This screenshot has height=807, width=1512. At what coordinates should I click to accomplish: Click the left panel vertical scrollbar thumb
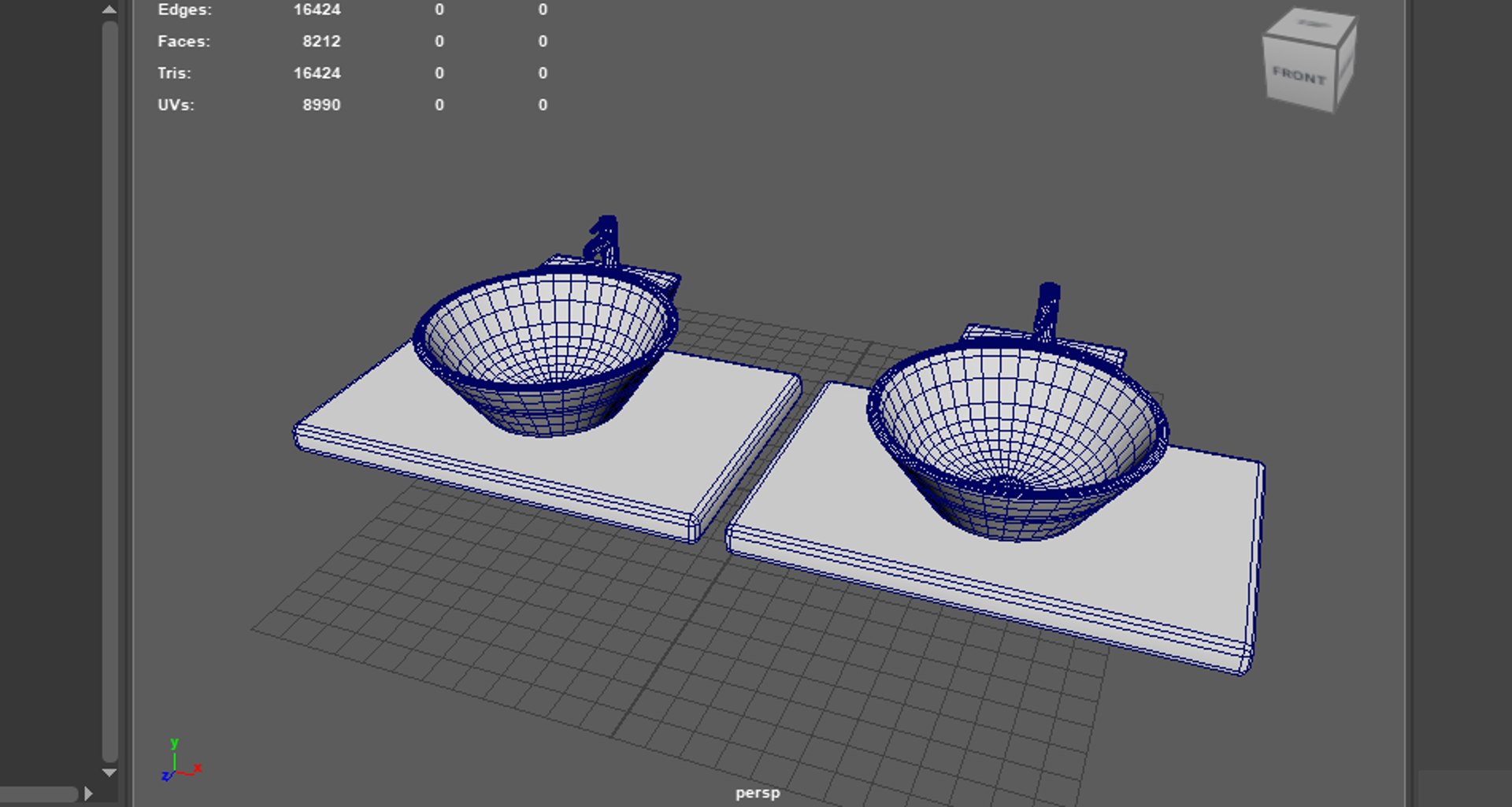pyautogui.click(x=109, y=391)
